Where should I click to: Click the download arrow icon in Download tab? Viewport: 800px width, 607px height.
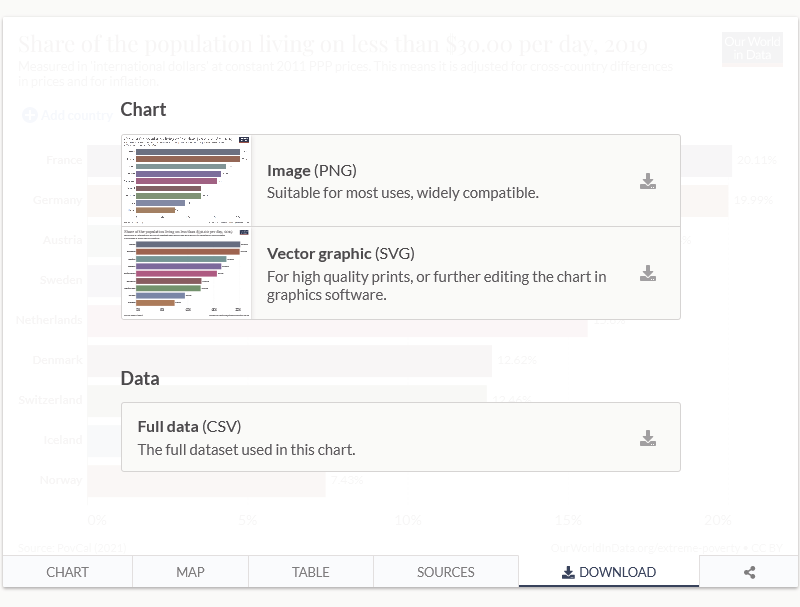tap(568, 572)
